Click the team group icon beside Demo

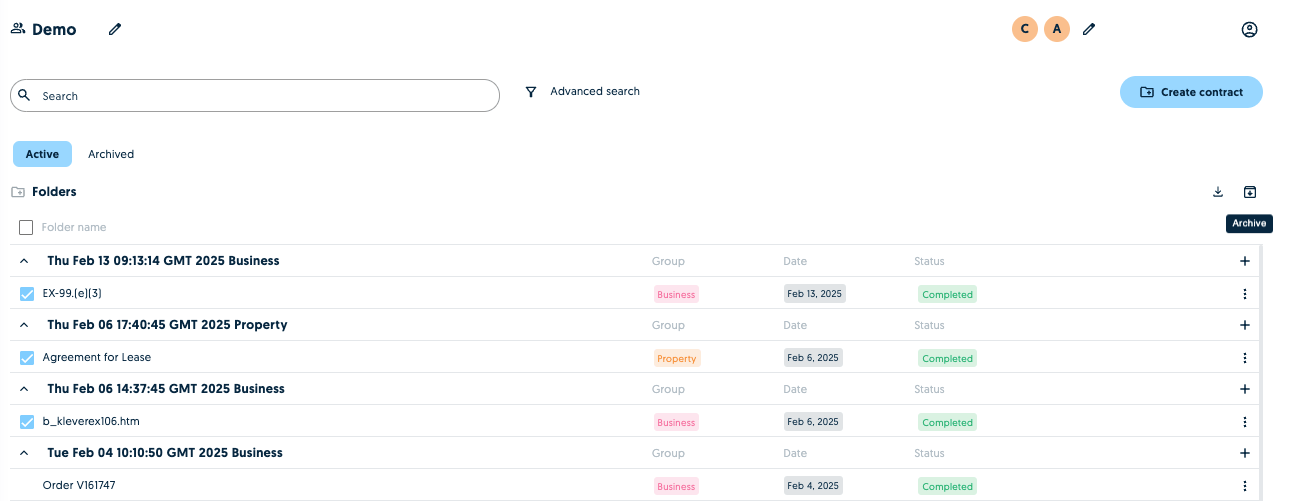[x=18, y=29]
